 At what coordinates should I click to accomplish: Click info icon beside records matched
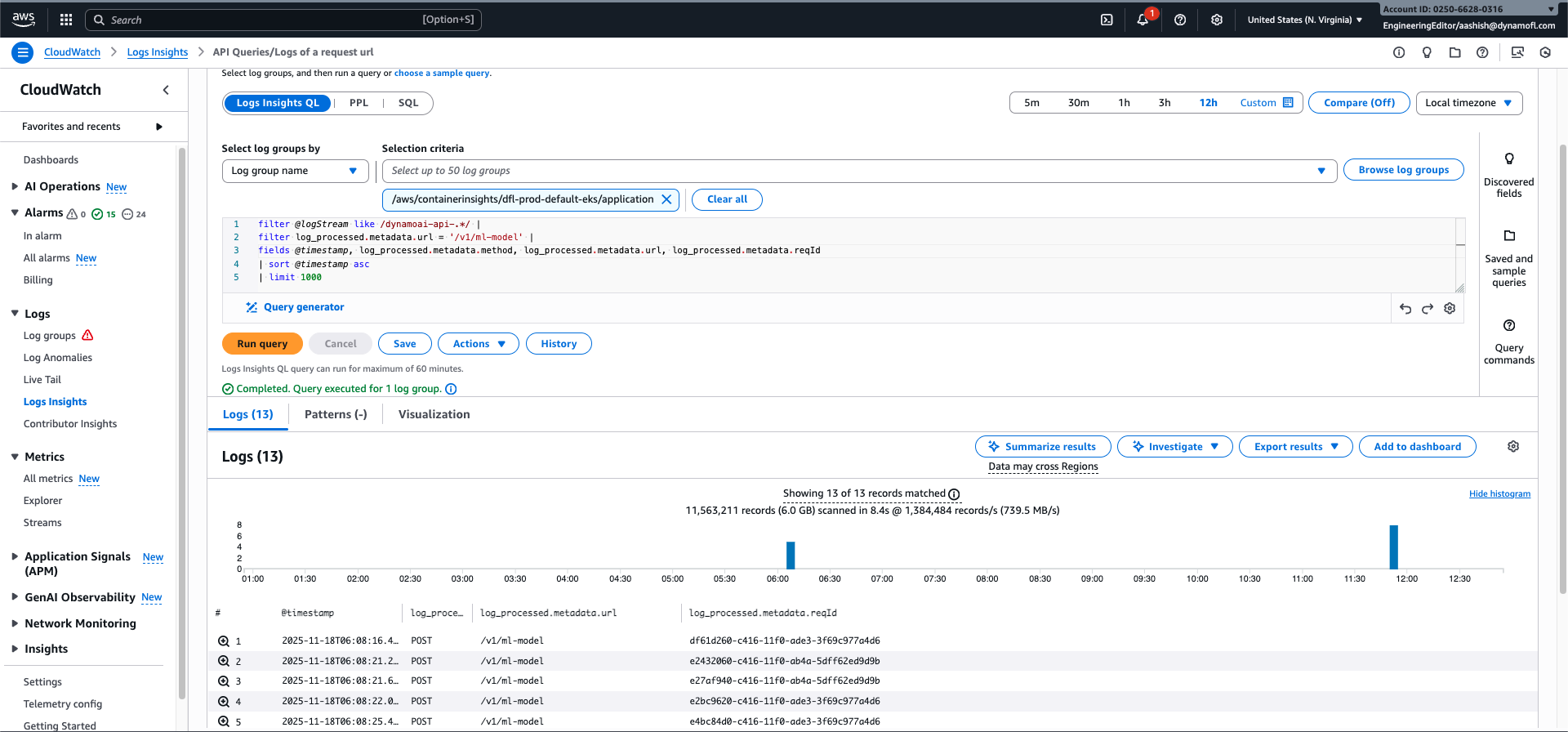[x=954, y=494]
